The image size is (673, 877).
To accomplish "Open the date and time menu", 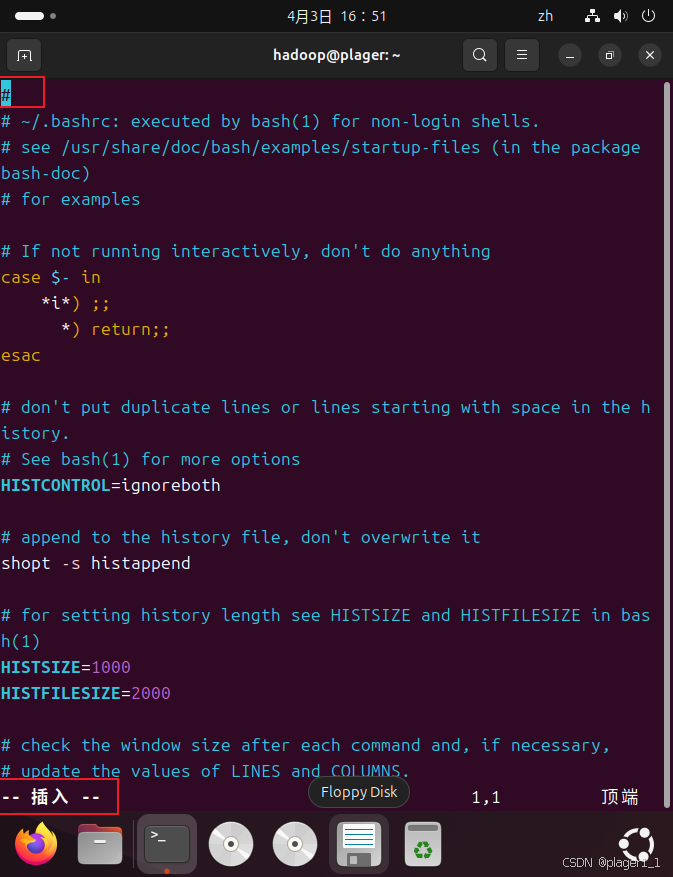I will [x=336, y=16].
